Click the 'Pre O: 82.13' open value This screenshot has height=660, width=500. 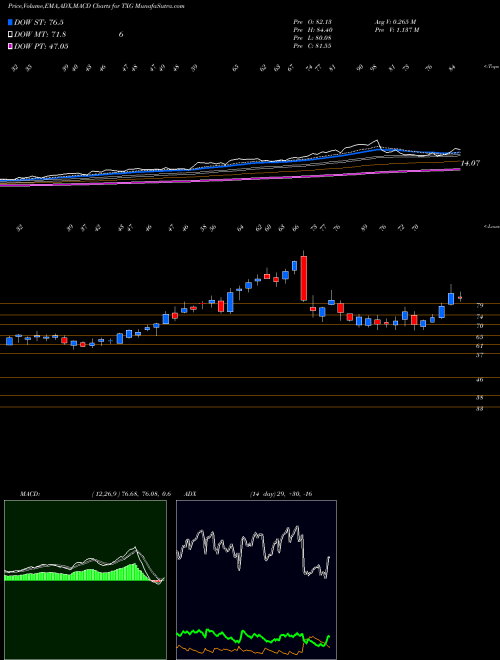click(x=313, y=22)
